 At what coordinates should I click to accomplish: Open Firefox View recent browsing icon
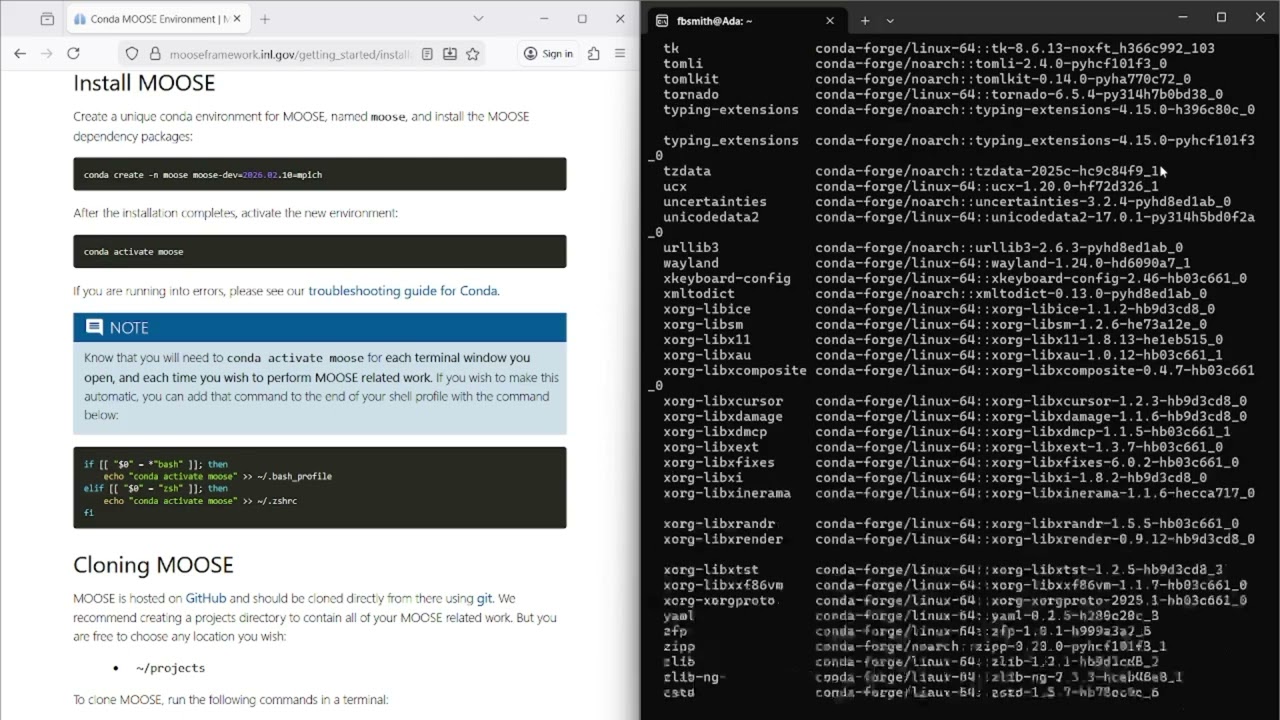pyautogui.click(x=47, y=19)
